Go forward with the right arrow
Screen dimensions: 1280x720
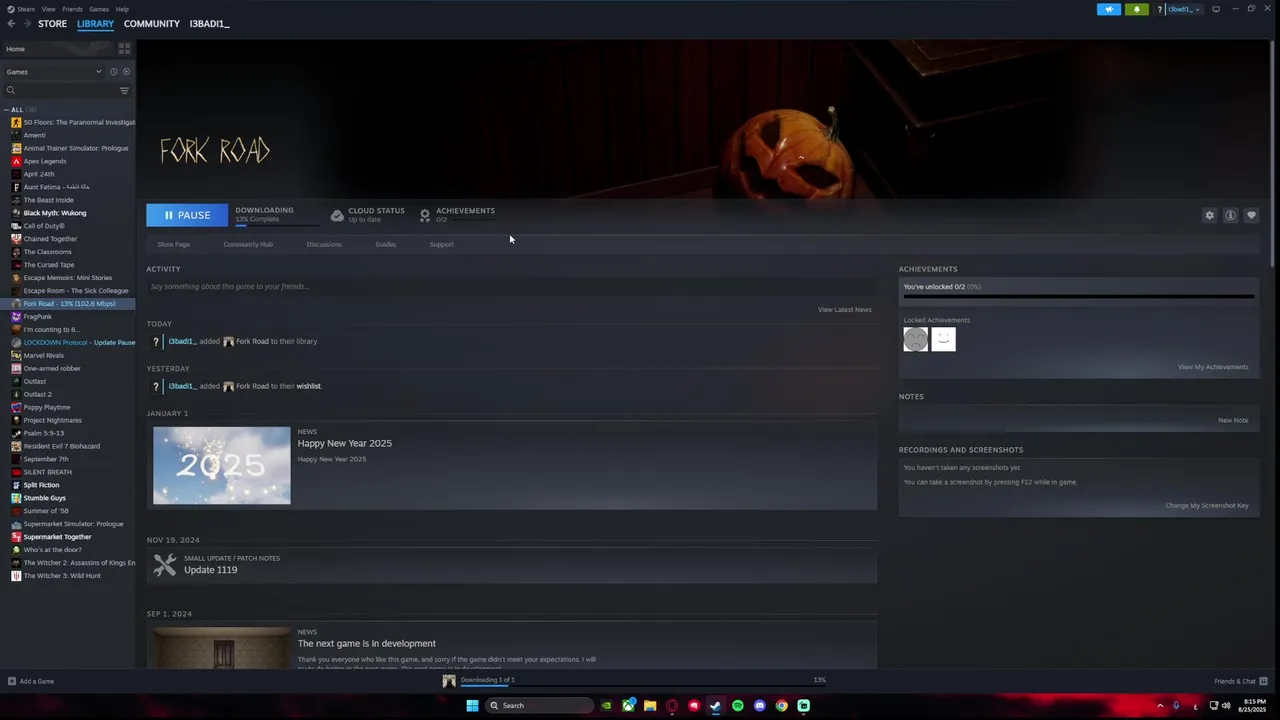pyautogui.click(x=26, y=23)
